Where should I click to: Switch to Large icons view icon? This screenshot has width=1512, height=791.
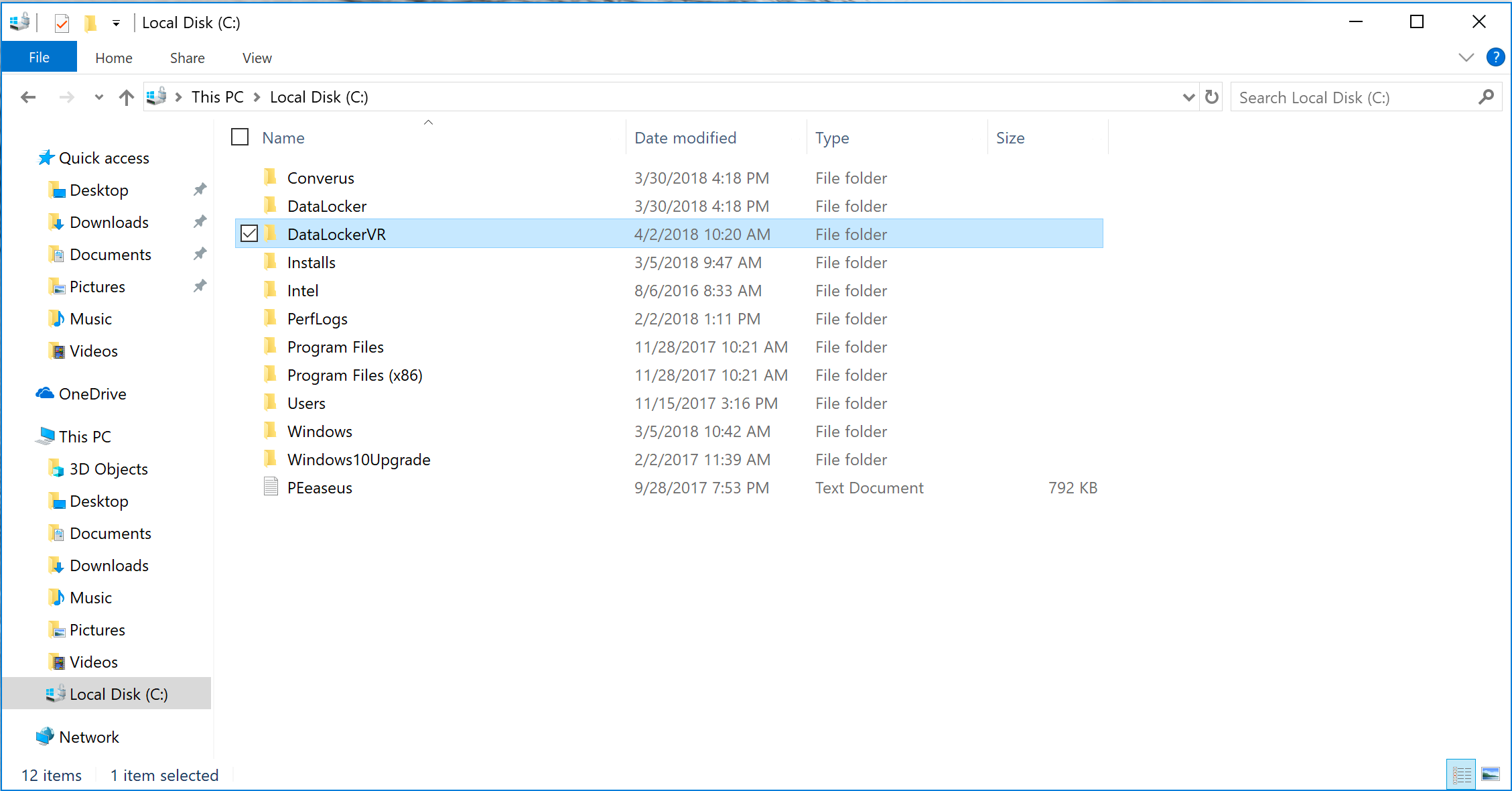pos(1491,775)
